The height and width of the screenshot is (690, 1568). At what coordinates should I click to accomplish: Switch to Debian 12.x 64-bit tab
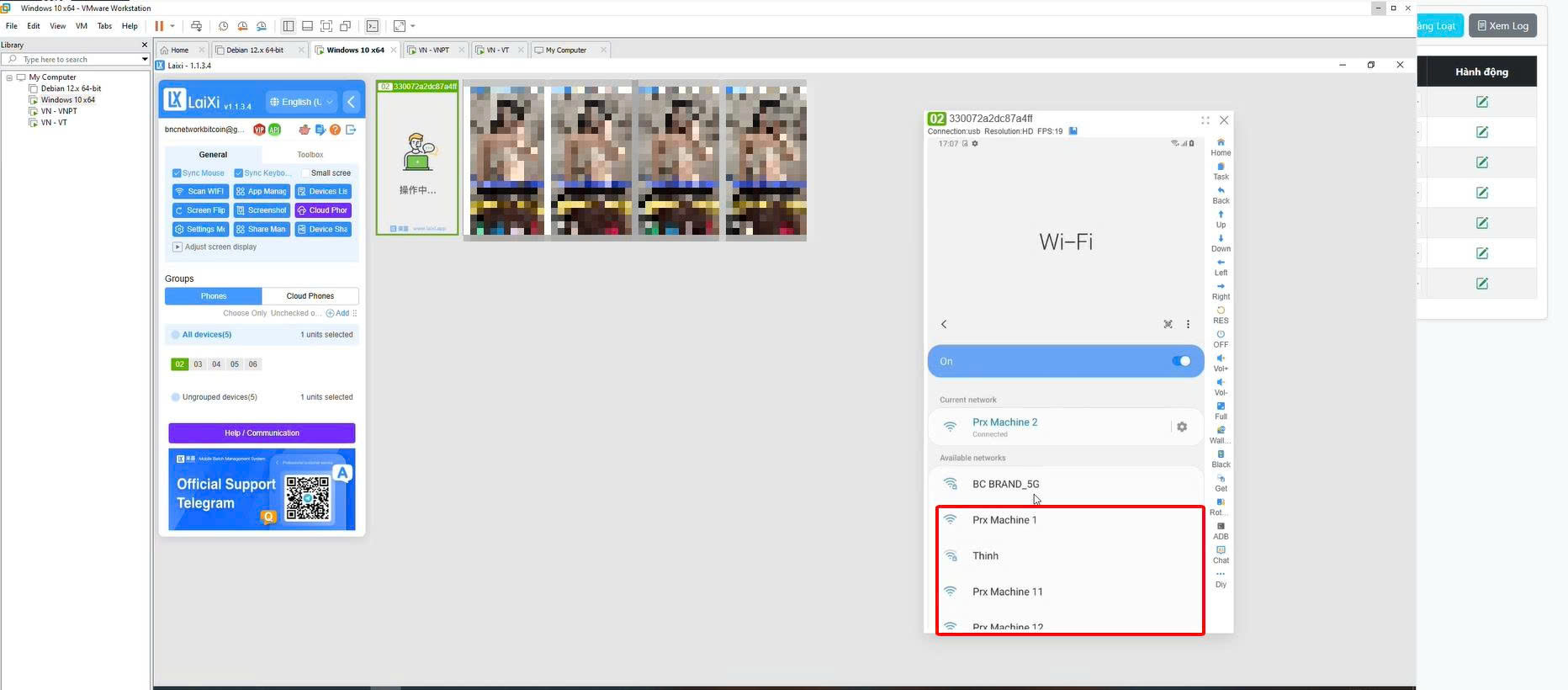point(255,50)
